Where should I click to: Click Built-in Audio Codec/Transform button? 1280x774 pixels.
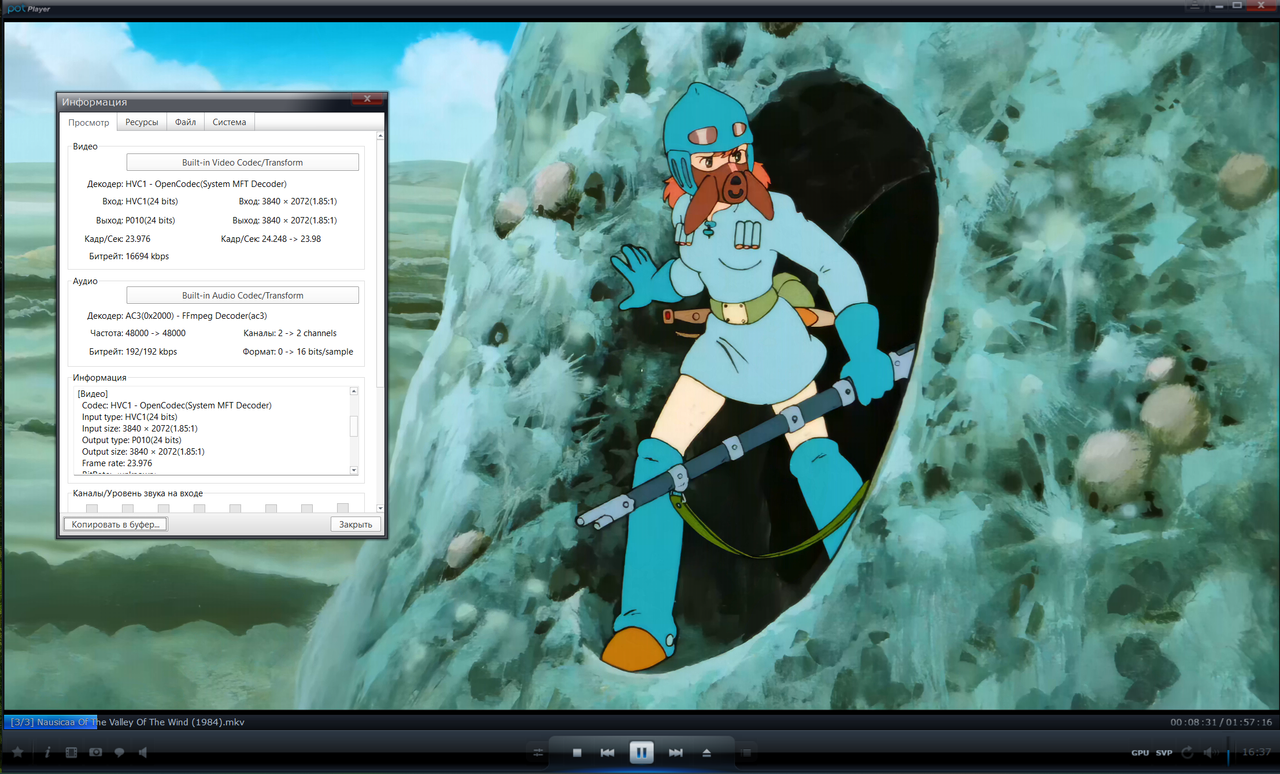pos(242,295)
